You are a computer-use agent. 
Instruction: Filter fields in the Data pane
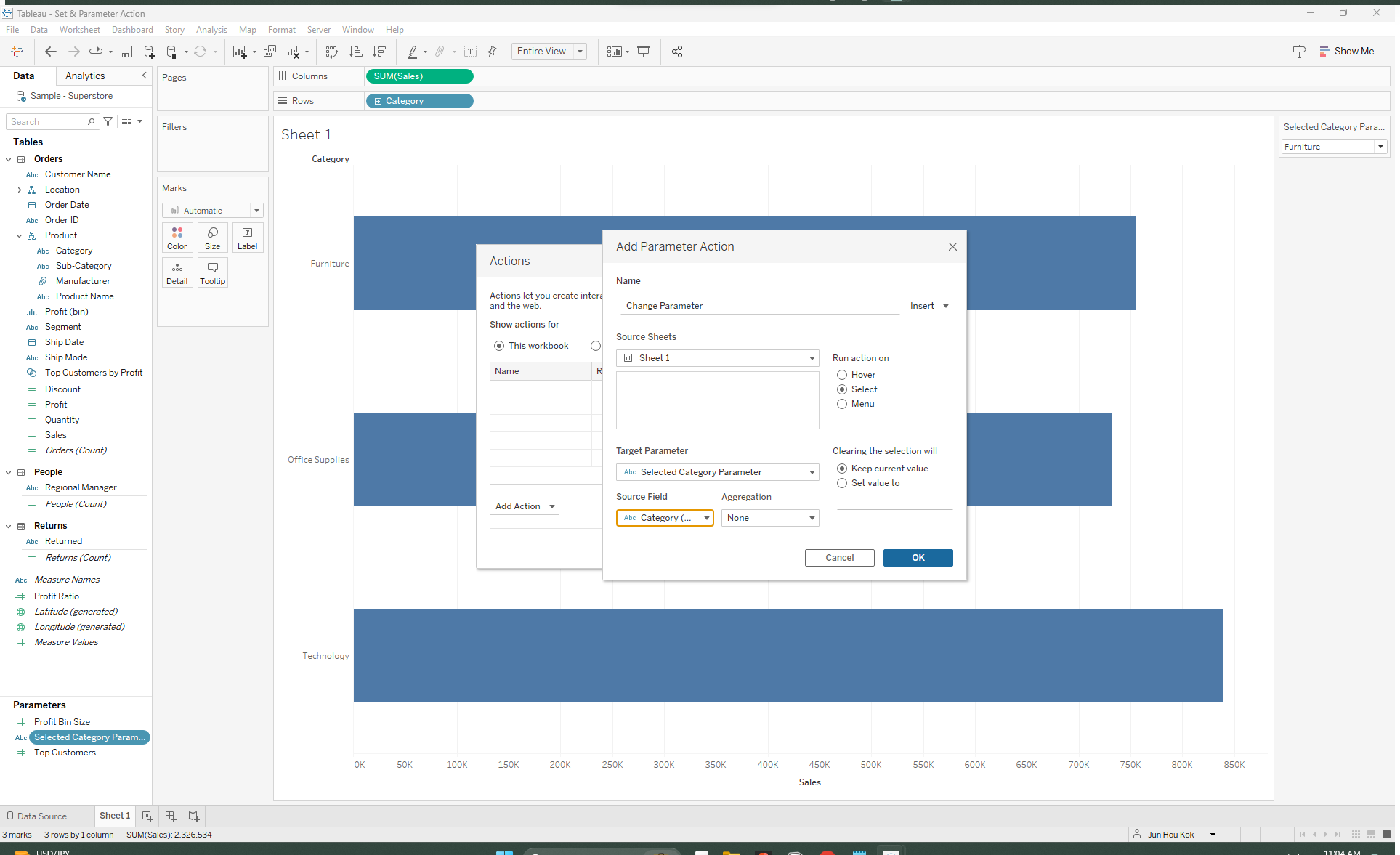point(108,121)
